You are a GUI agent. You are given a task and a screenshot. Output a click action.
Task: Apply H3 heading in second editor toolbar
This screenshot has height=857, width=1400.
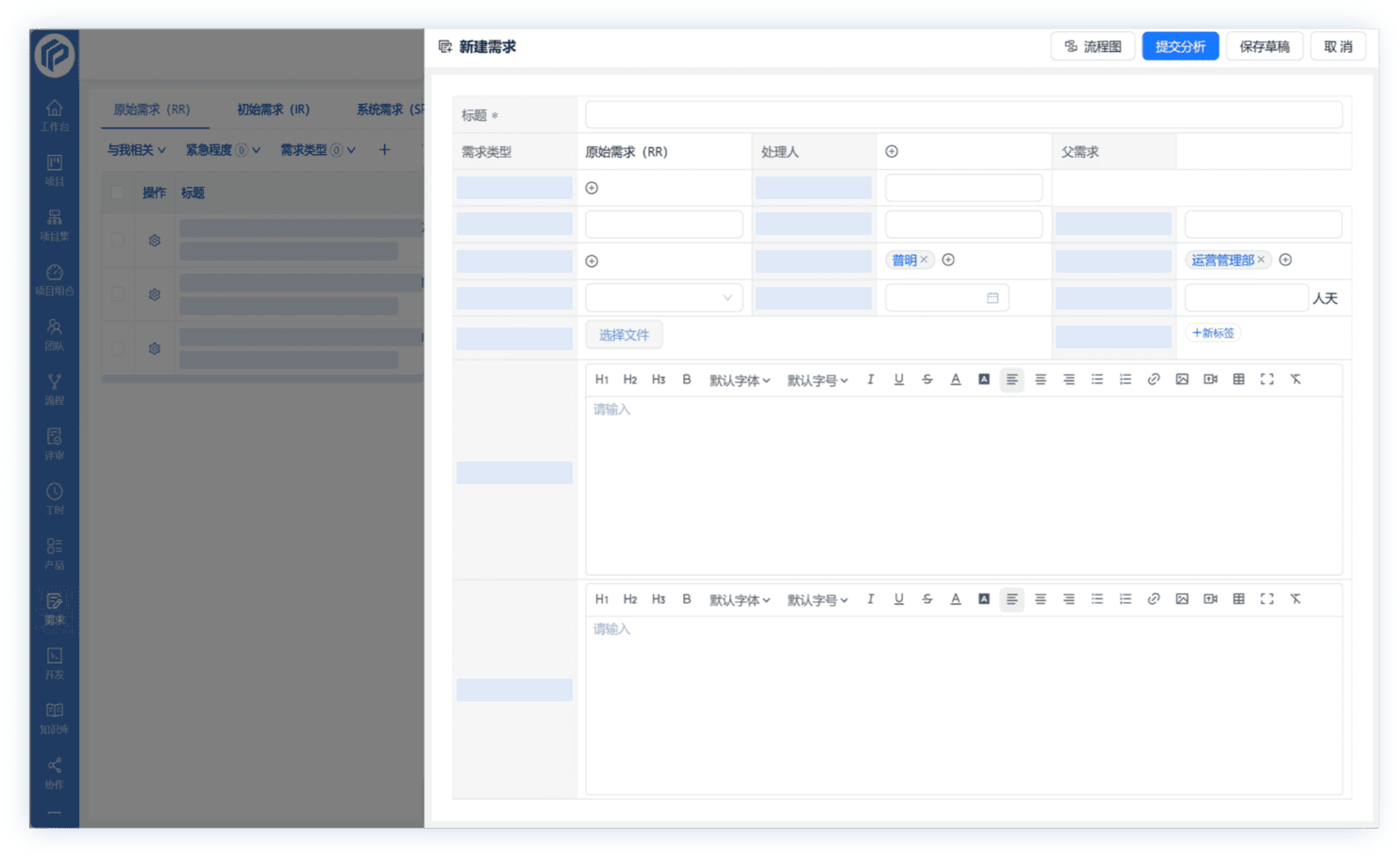[x=658, y=599]
